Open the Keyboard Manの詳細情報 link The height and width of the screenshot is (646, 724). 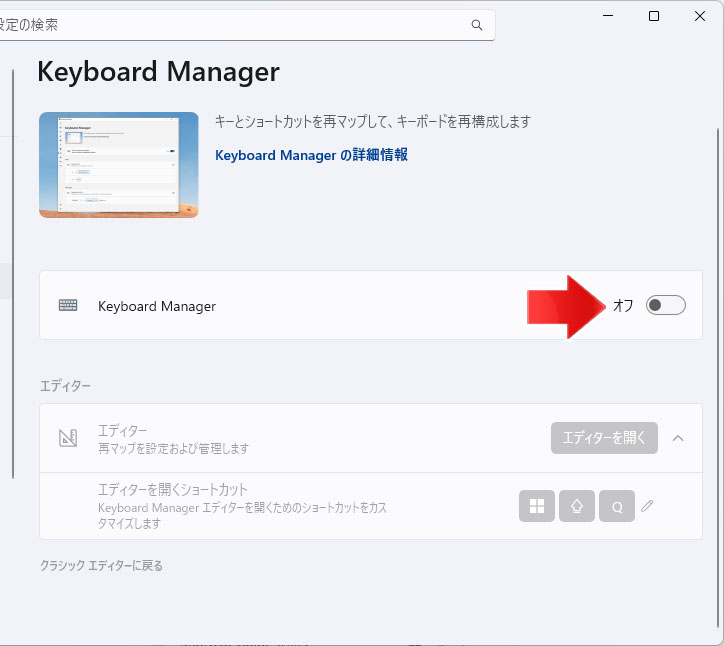(311, 155)
